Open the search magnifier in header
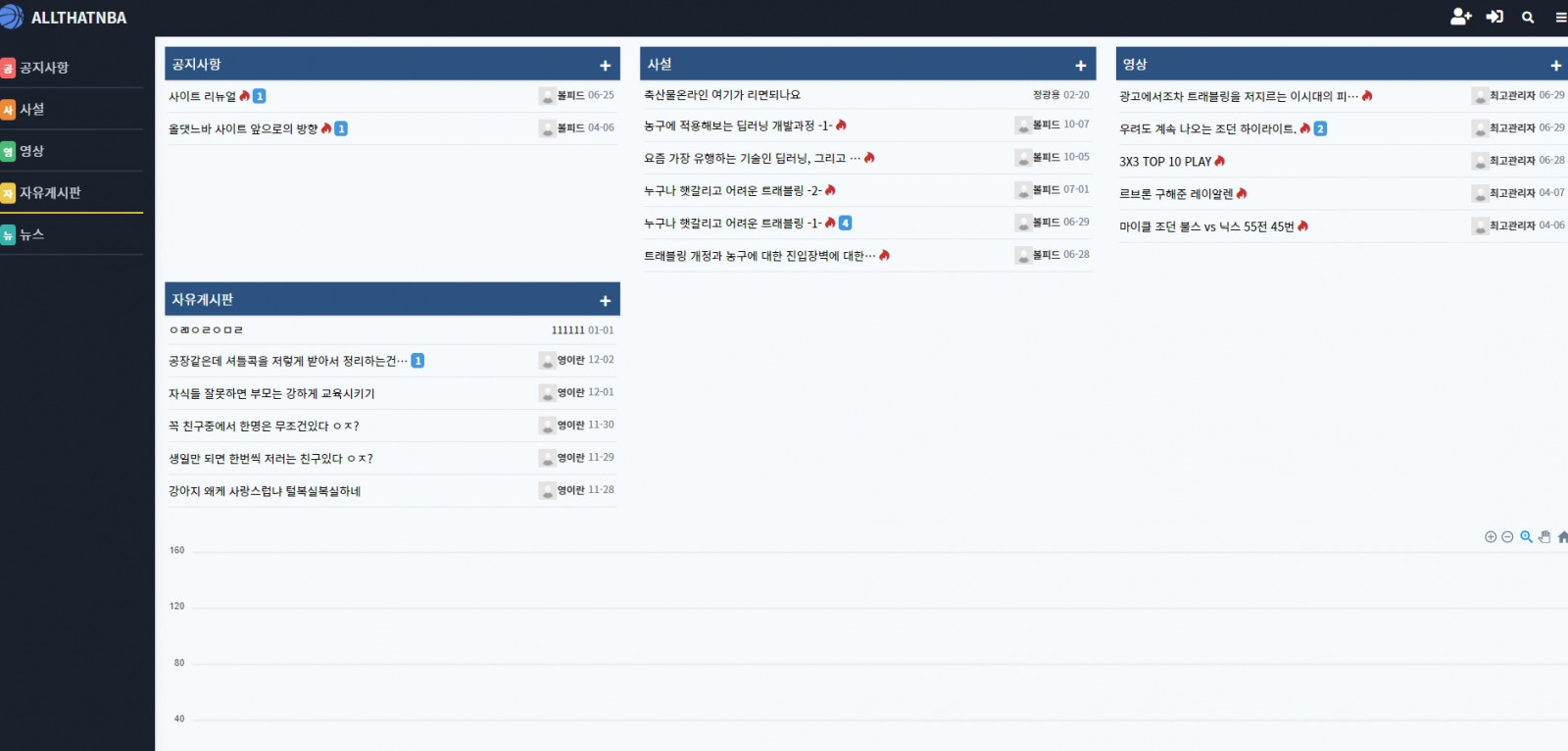This screenshot has height=751, width=1568. (x=1528, y=17)
